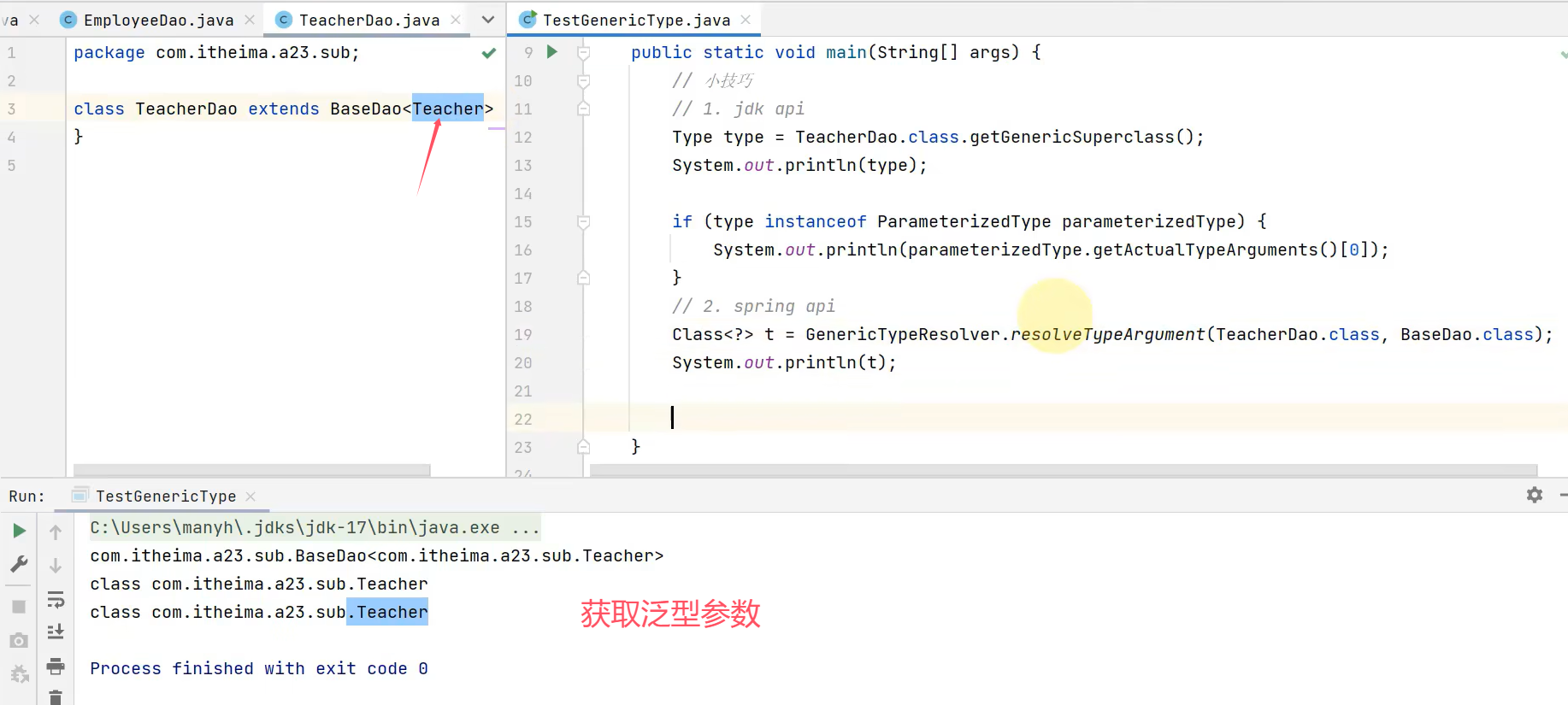Run main method from line 9 gutter
This screenshot has width=1568, height=705.
552,52
